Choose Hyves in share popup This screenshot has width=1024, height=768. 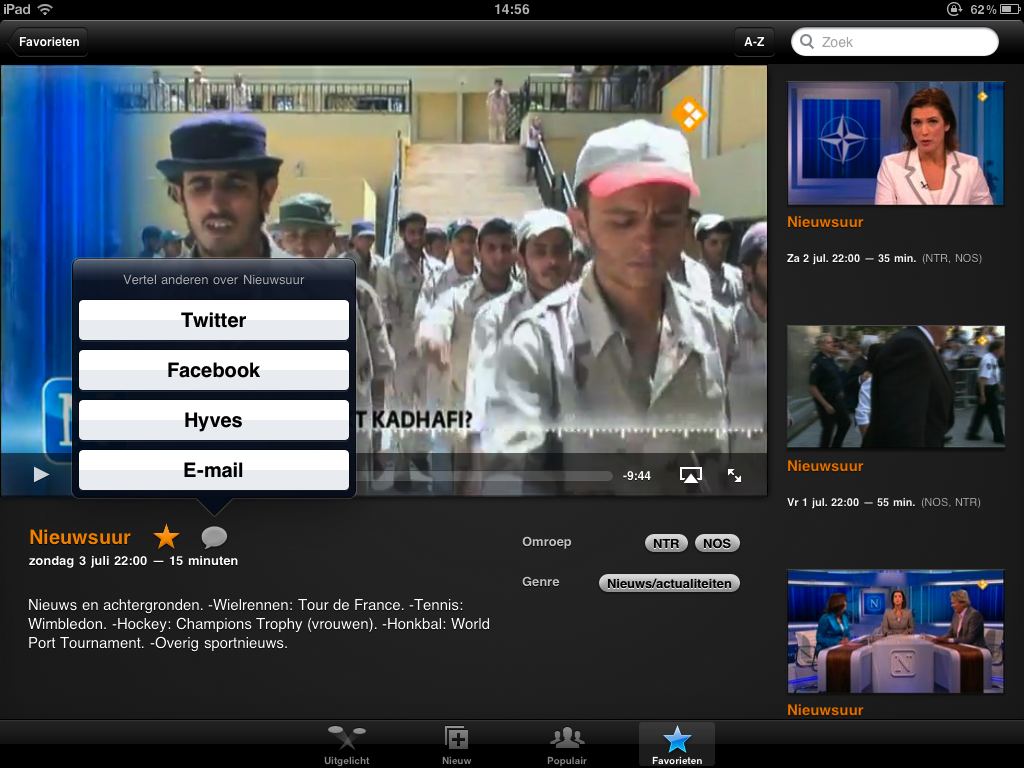point(214,420)
